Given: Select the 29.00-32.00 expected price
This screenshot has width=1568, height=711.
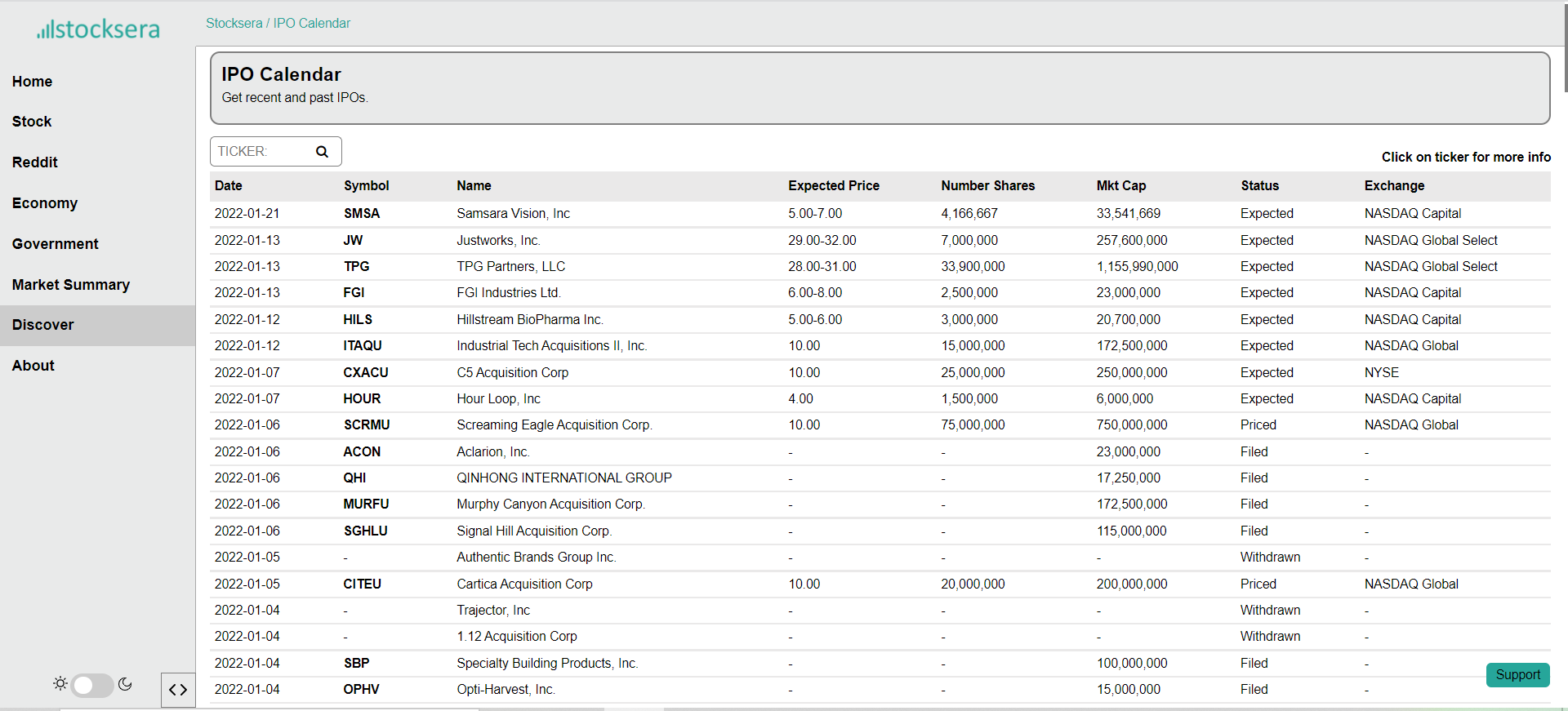Looking at the screenshot, I should click(x=822, y=241).
